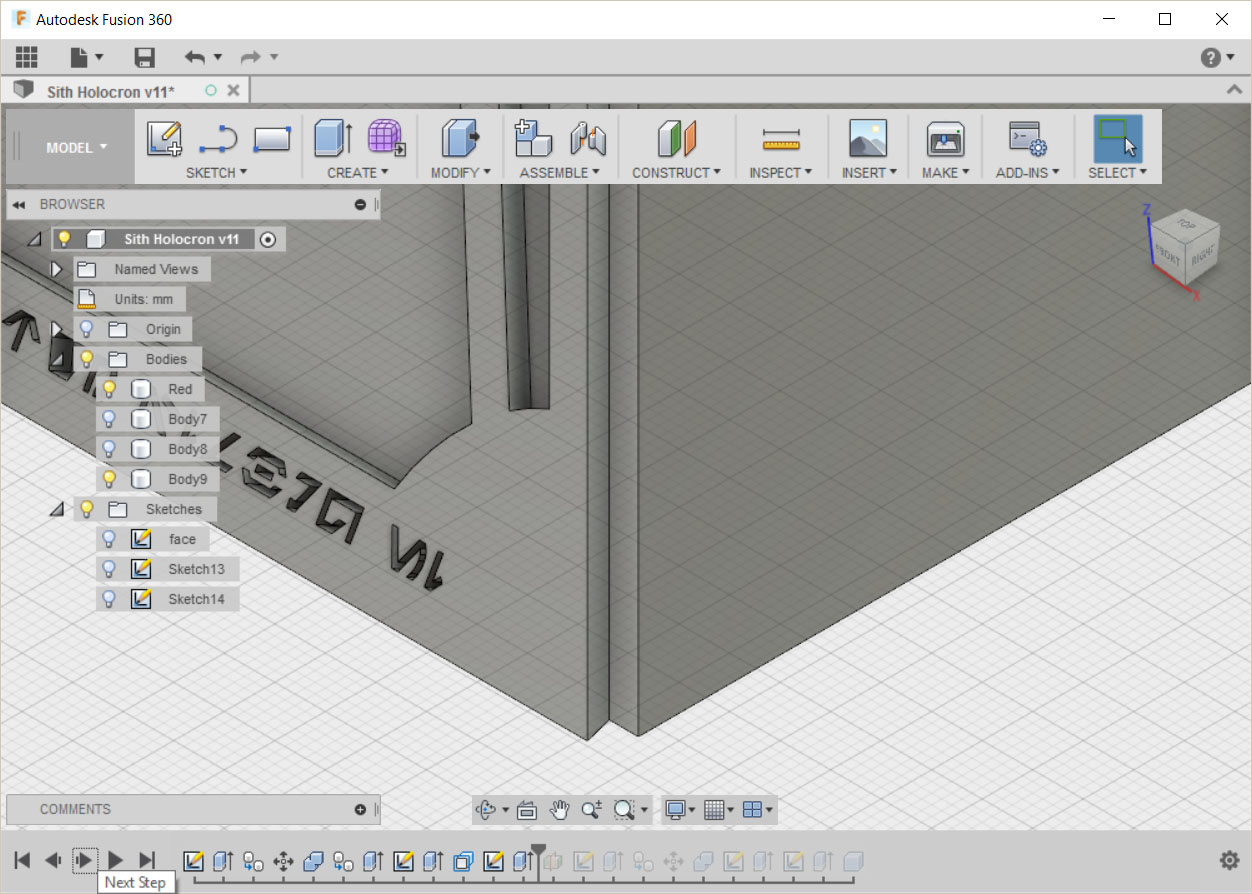Select the Joint tool
This screenshot has height=894, width=1252.
[x=588, y=138]
